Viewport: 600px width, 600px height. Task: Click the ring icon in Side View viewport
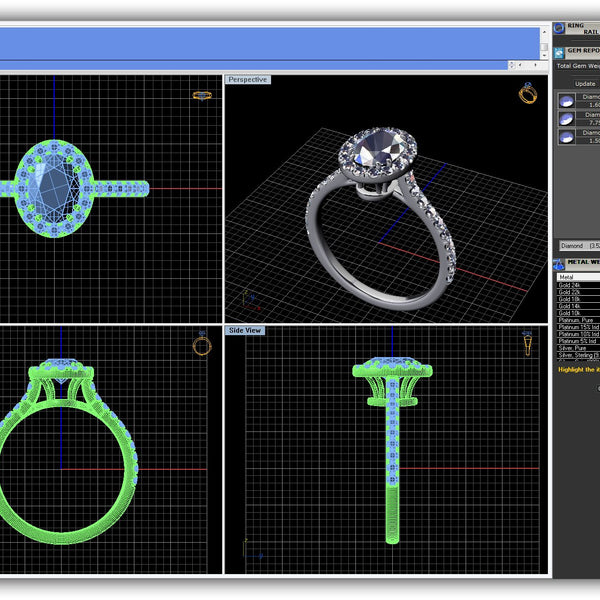click(528, 346)
